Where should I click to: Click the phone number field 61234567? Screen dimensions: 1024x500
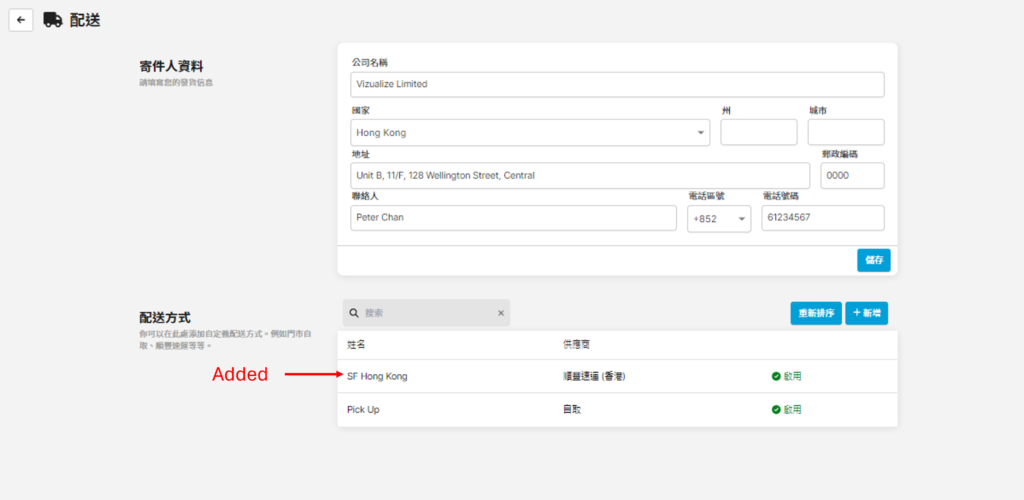tap(822, 218)
